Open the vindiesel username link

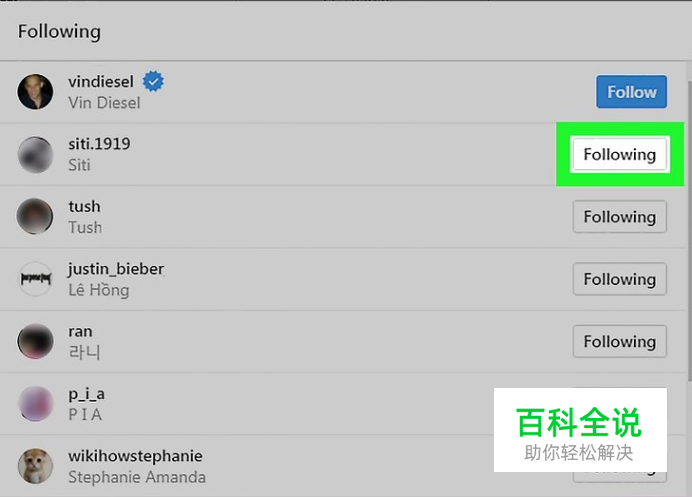click(103, 81)
